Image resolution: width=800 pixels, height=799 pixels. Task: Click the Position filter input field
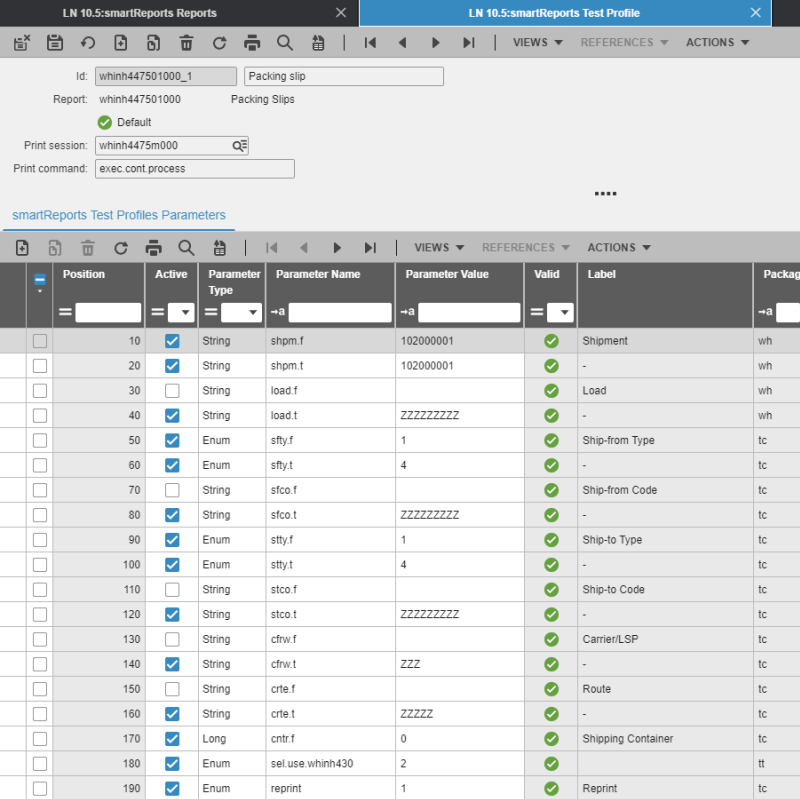(x=108, y=312)
